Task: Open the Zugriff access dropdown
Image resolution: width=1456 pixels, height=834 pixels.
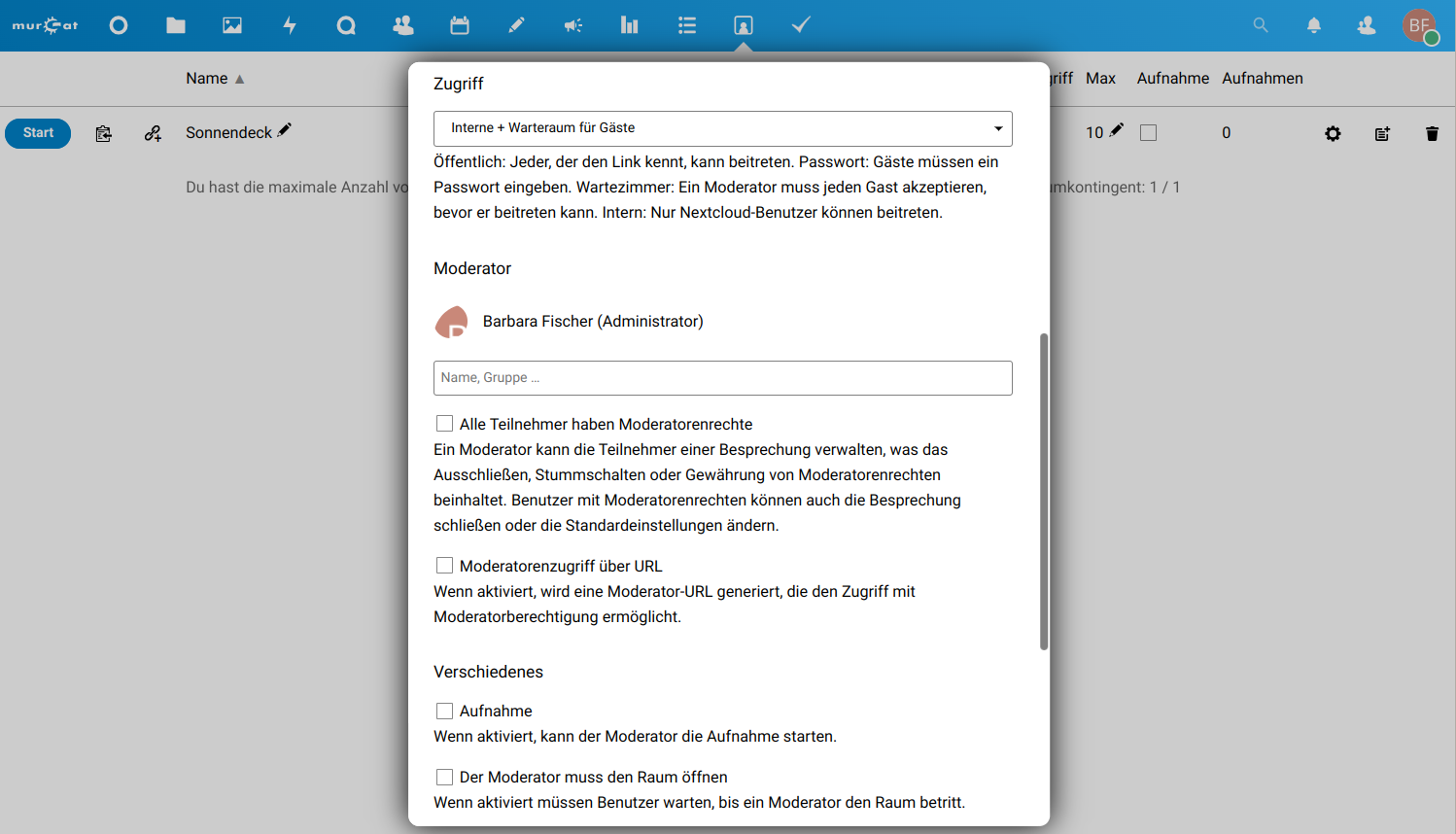Action: coord(722,128)
